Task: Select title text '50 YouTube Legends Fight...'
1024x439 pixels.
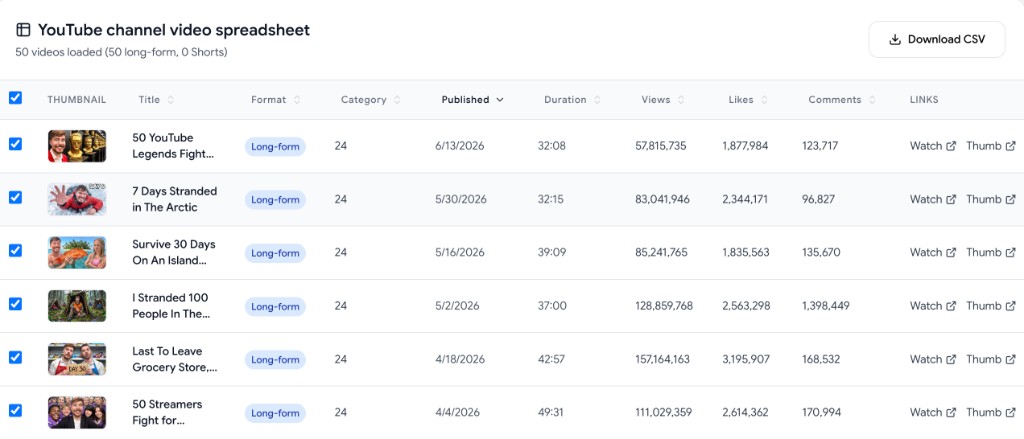Action: coord(172,146)
